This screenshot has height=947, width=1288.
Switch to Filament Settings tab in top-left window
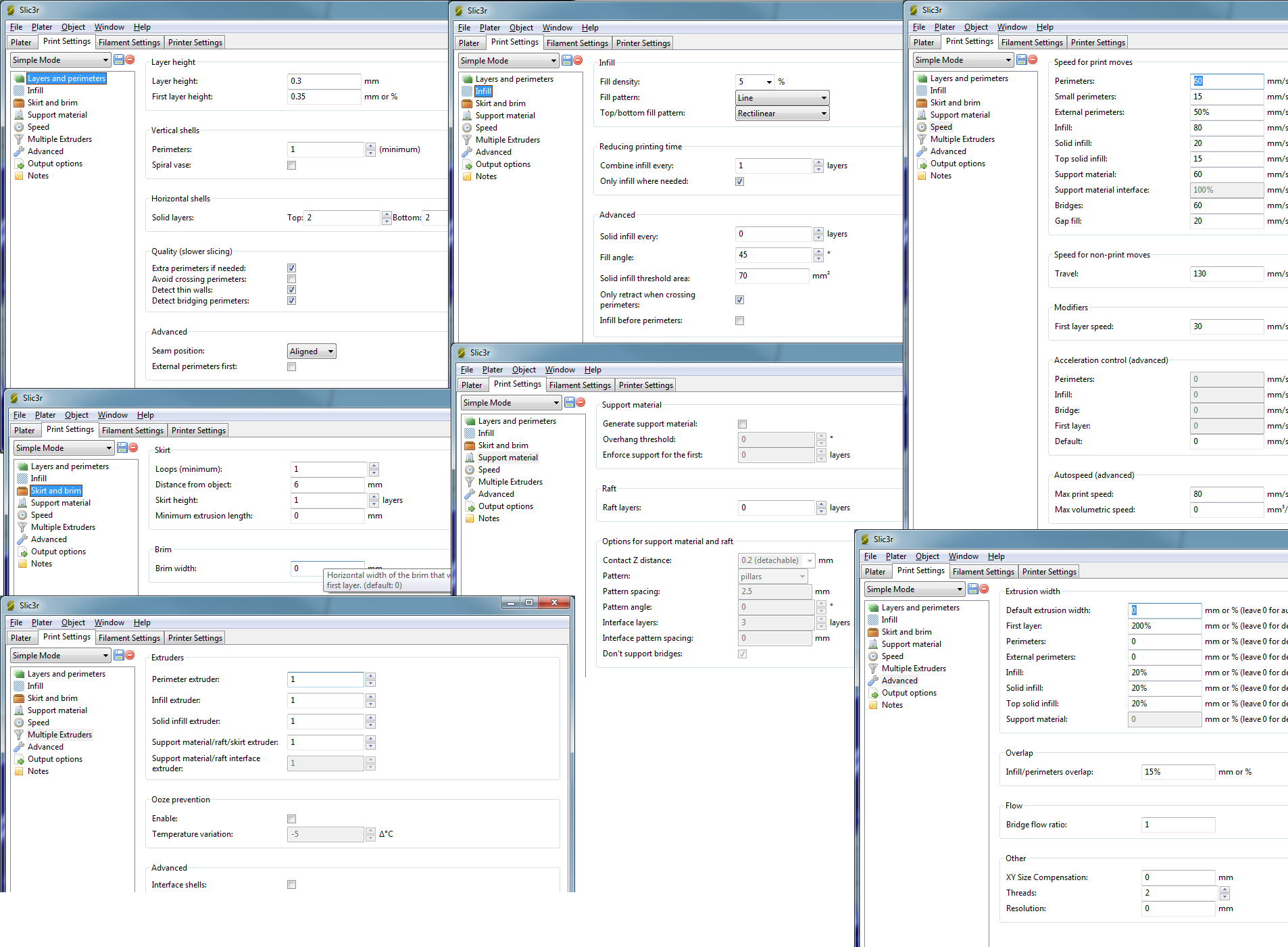[129, 43]
